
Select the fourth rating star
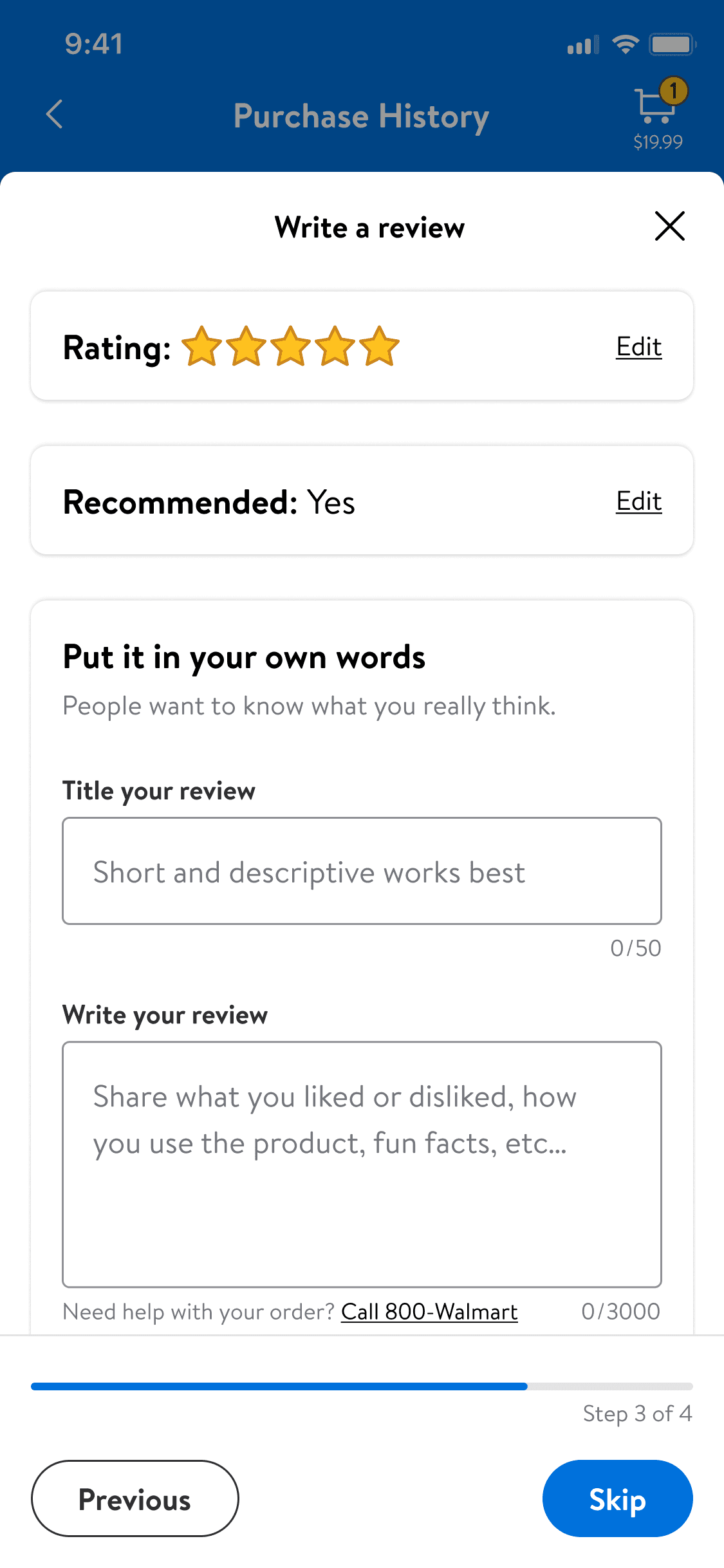click(335, 346)
